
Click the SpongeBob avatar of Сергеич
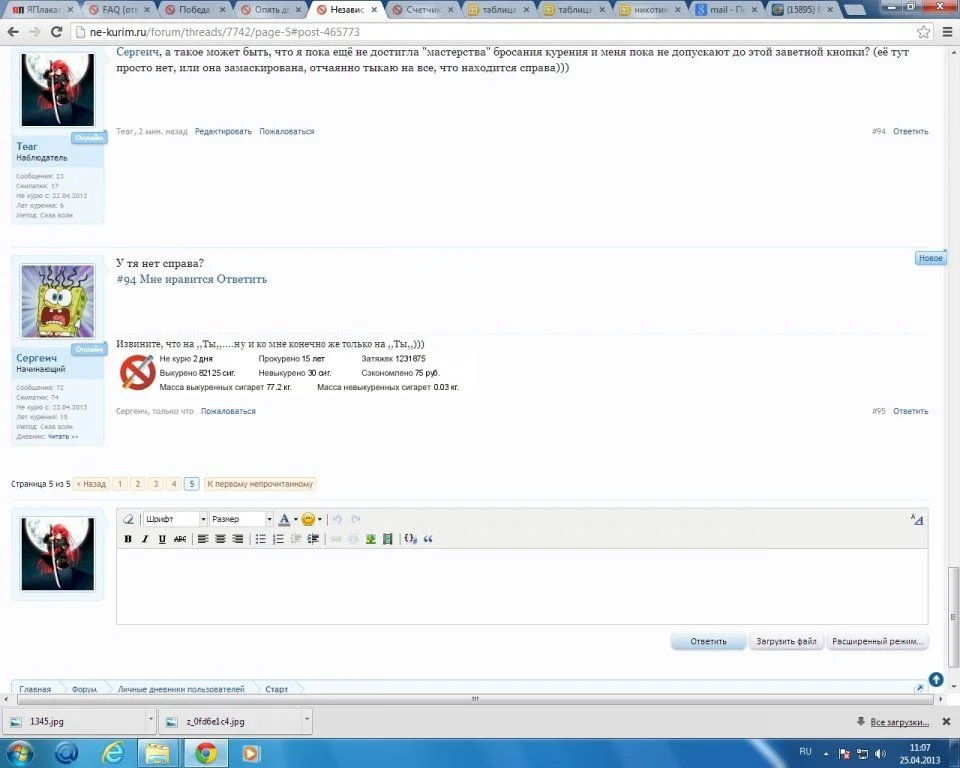point(58,301)
